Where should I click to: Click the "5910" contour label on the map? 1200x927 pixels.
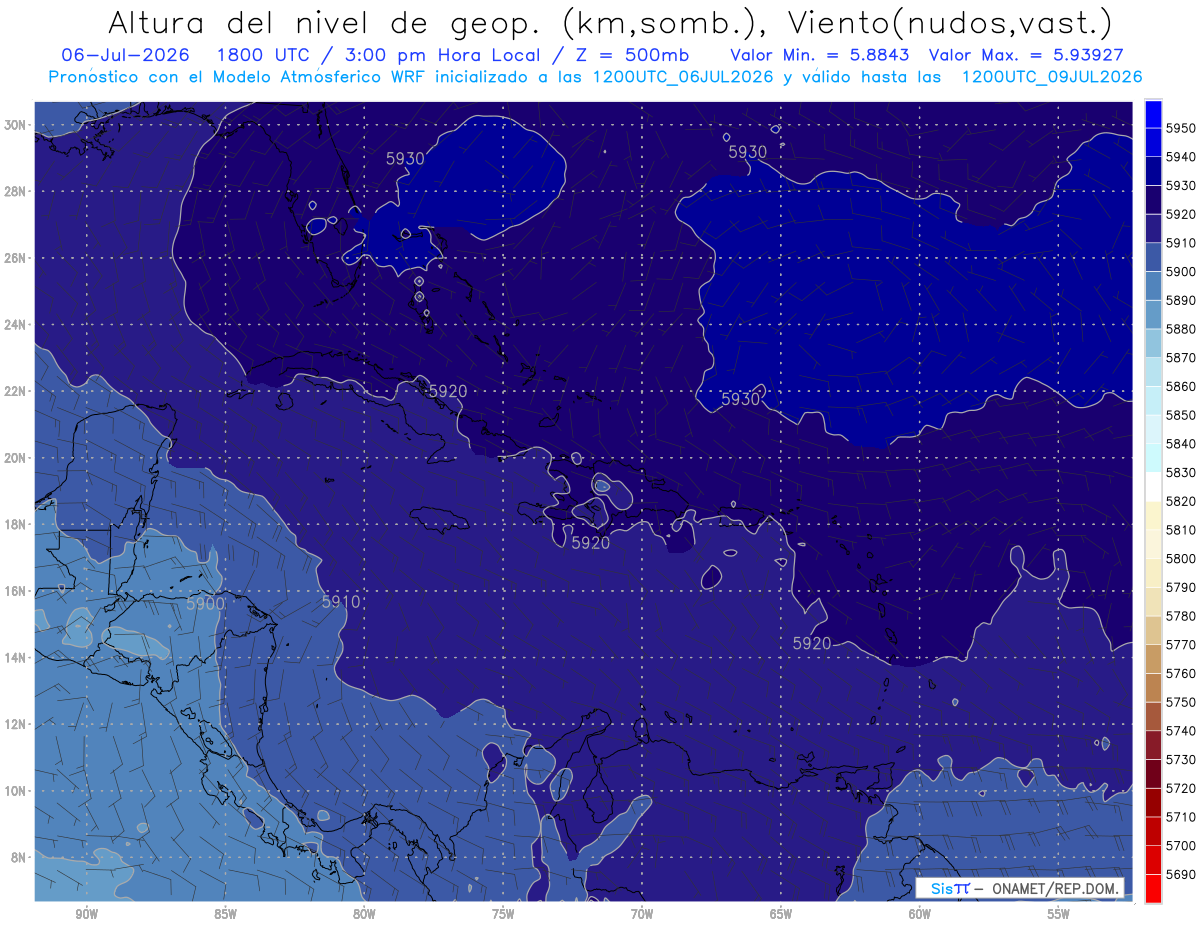pyautogui.click(x=341, y=602)
